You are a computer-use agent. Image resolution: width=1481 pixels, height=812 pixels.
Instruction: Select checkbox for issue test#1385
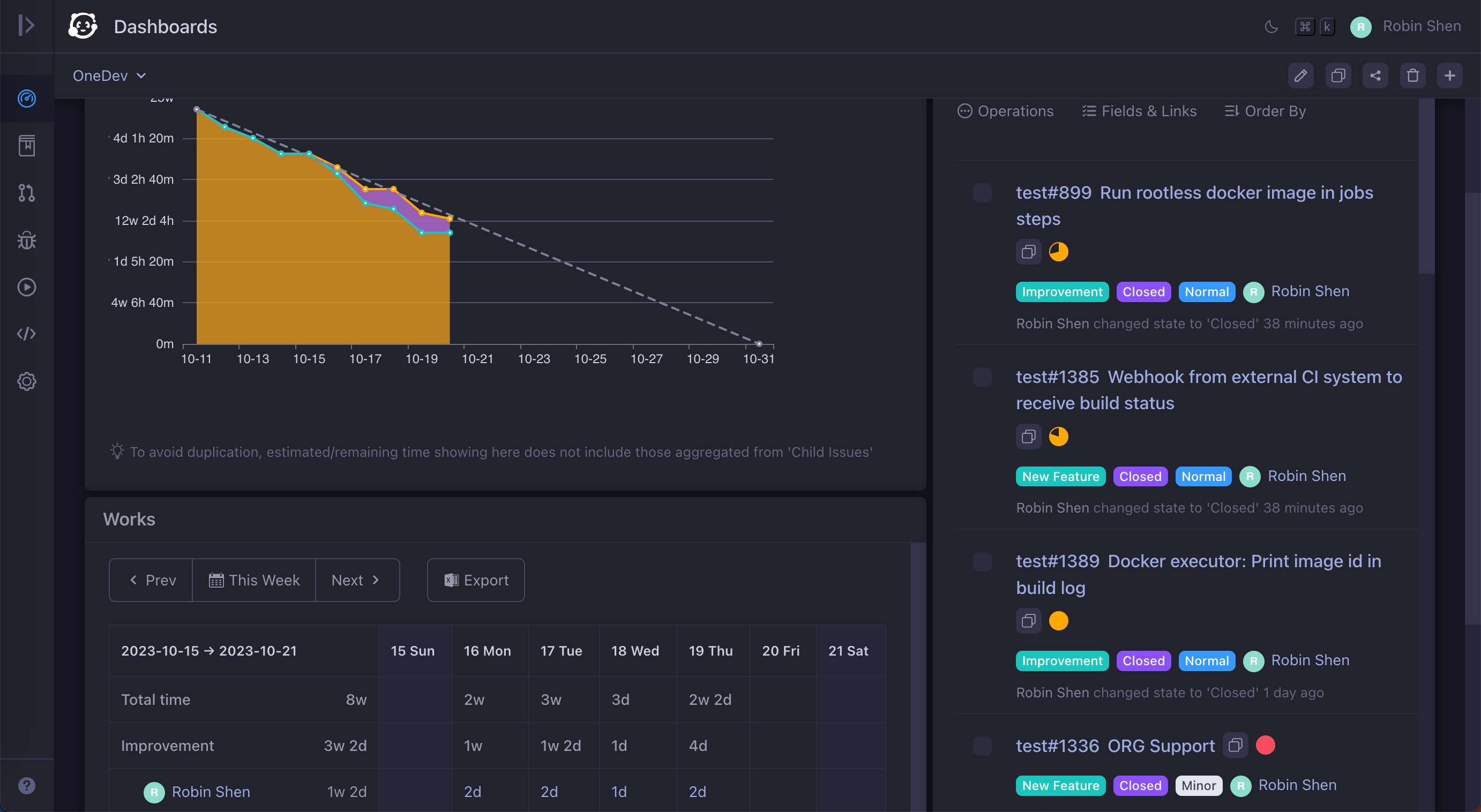pos(983,378)
